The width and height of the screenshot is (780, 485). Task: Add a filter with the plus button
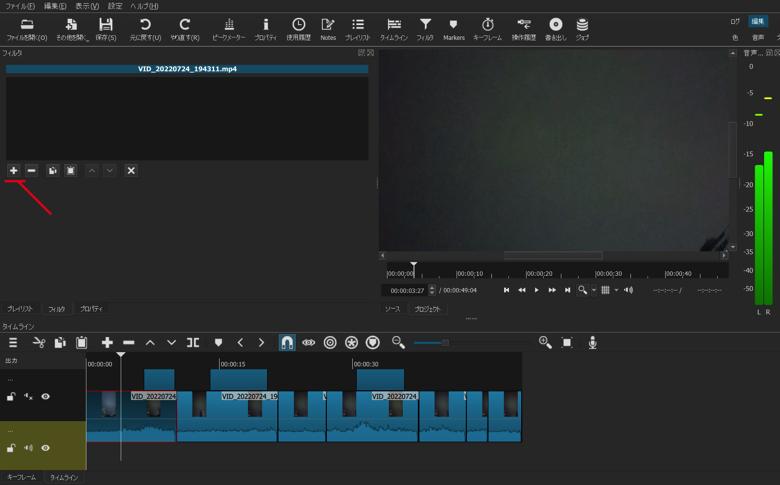pos(13,171)
